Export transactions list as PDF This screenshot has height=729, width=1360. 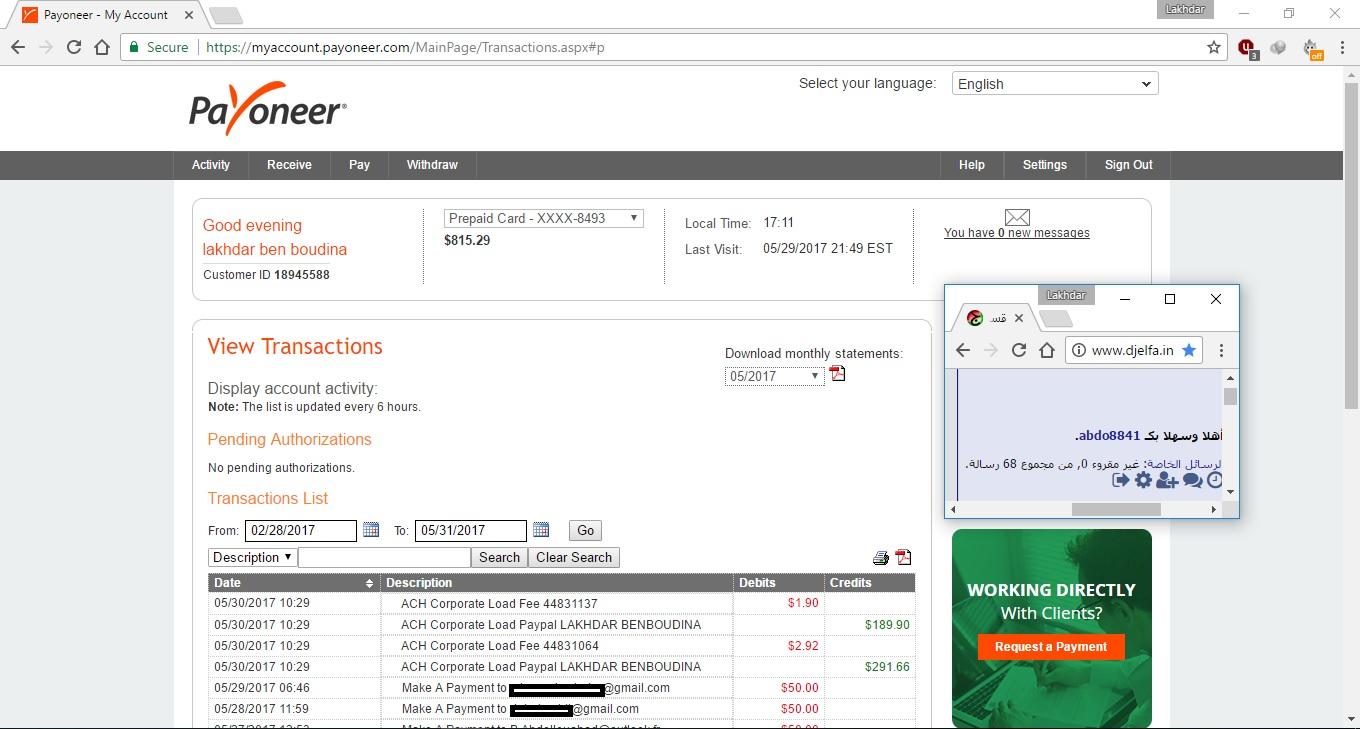pos(903,558)
